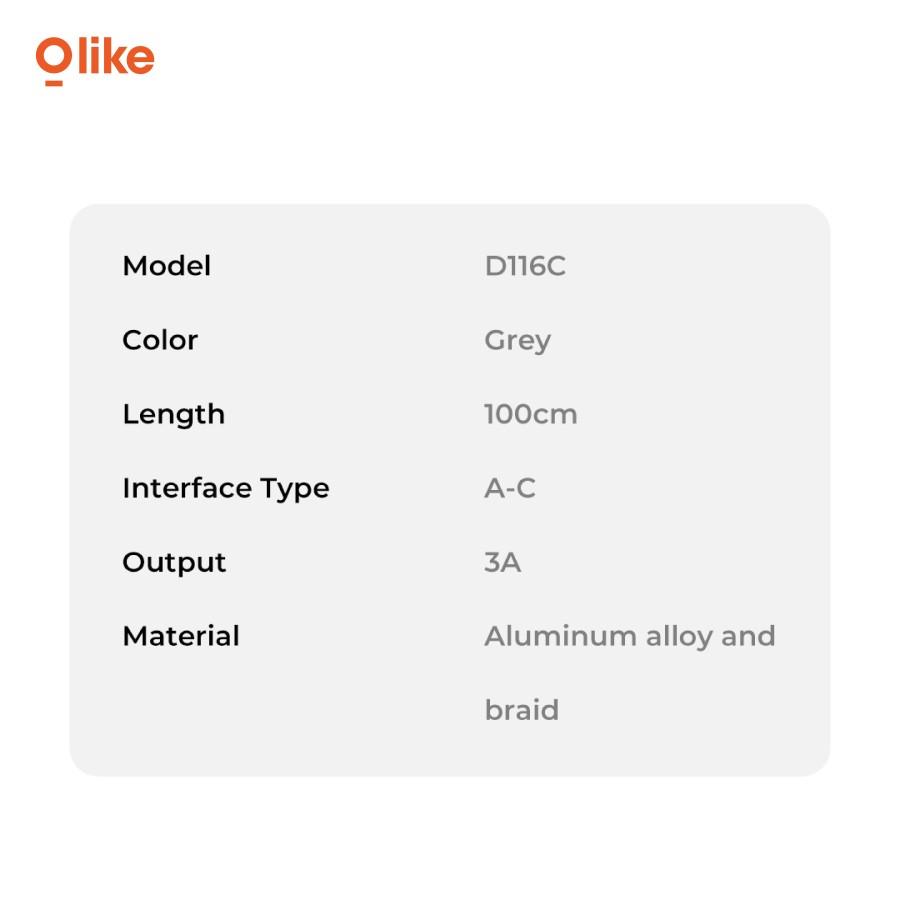Select the Aluminum alloy and text

[630, 637]
